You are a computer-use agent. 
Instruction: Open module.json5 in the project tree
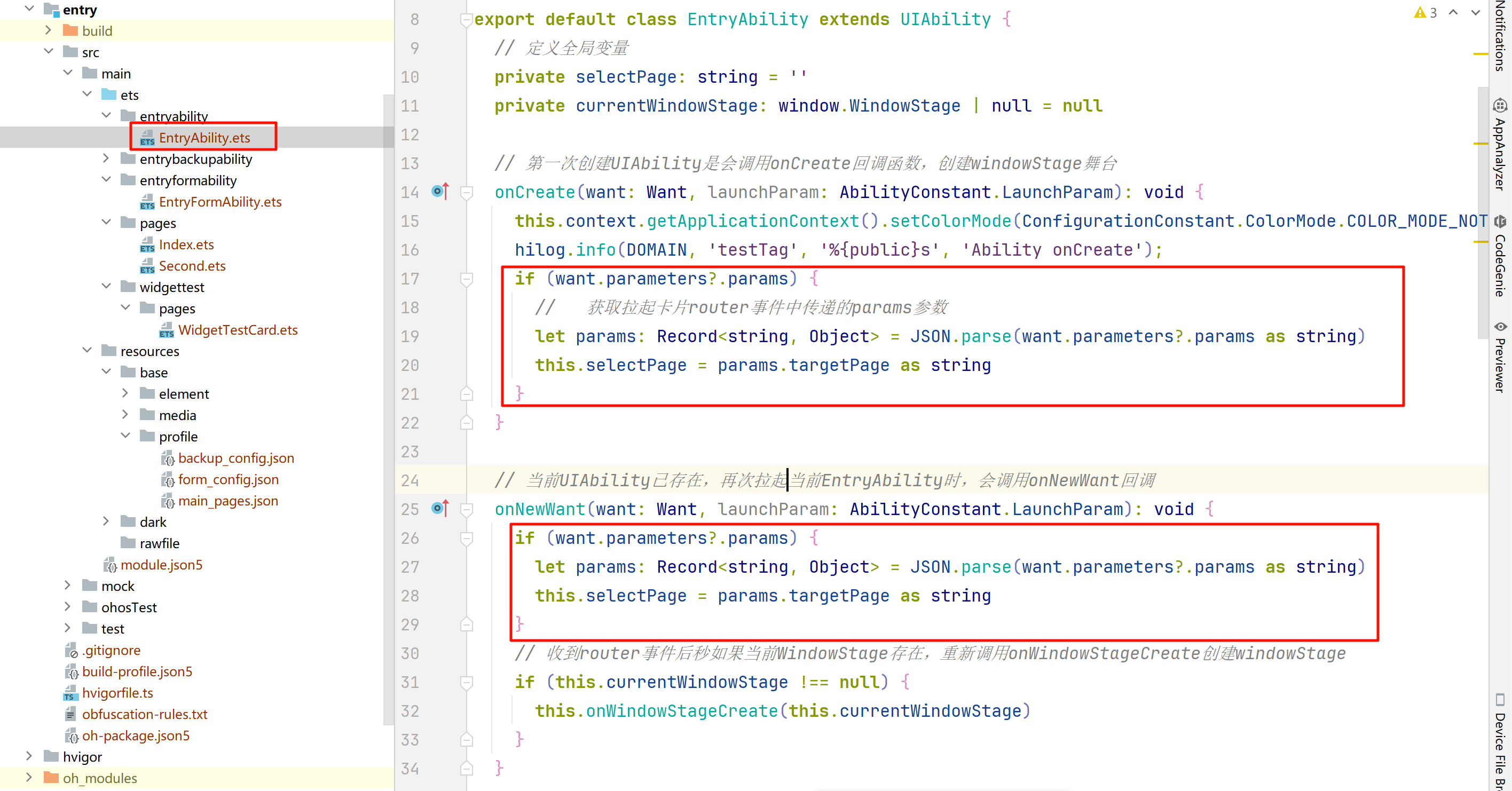coord(161,565)
